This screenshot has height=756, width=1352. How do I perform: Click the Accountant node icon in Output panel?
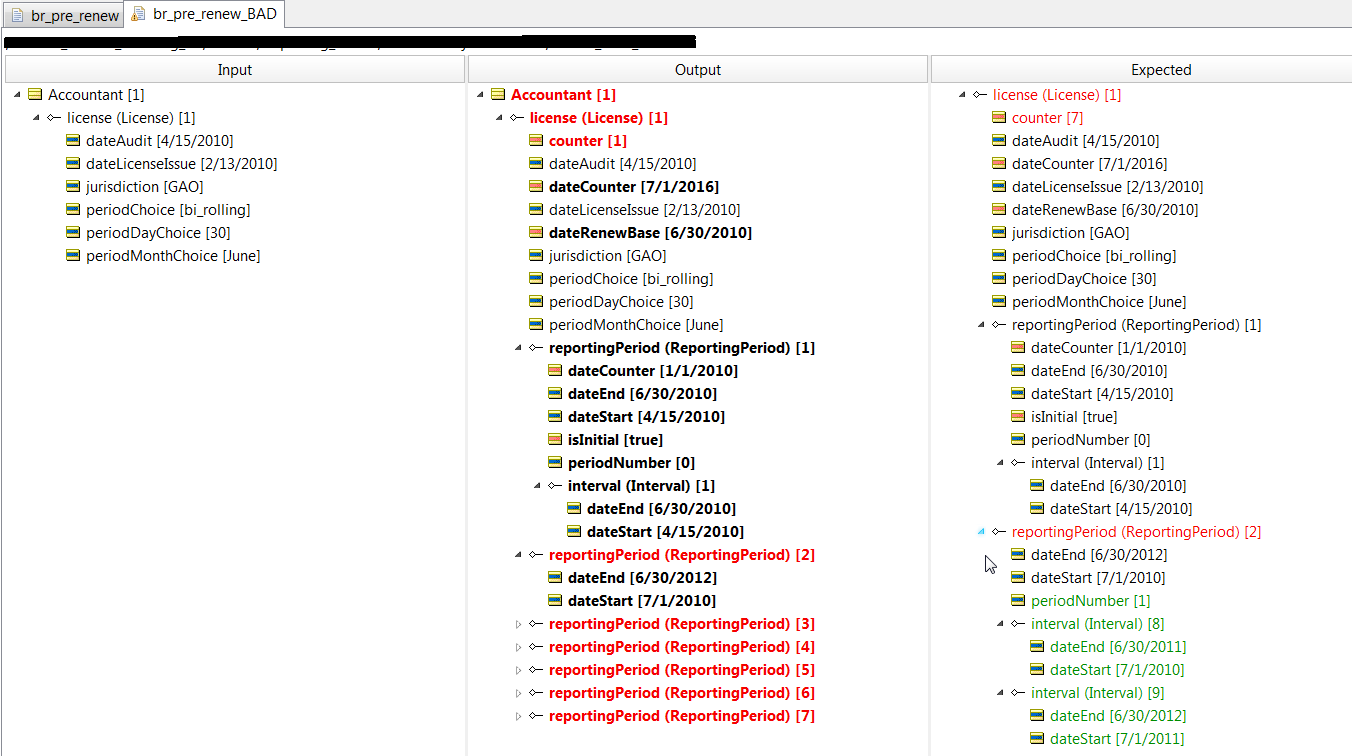(x=498, y=95)
